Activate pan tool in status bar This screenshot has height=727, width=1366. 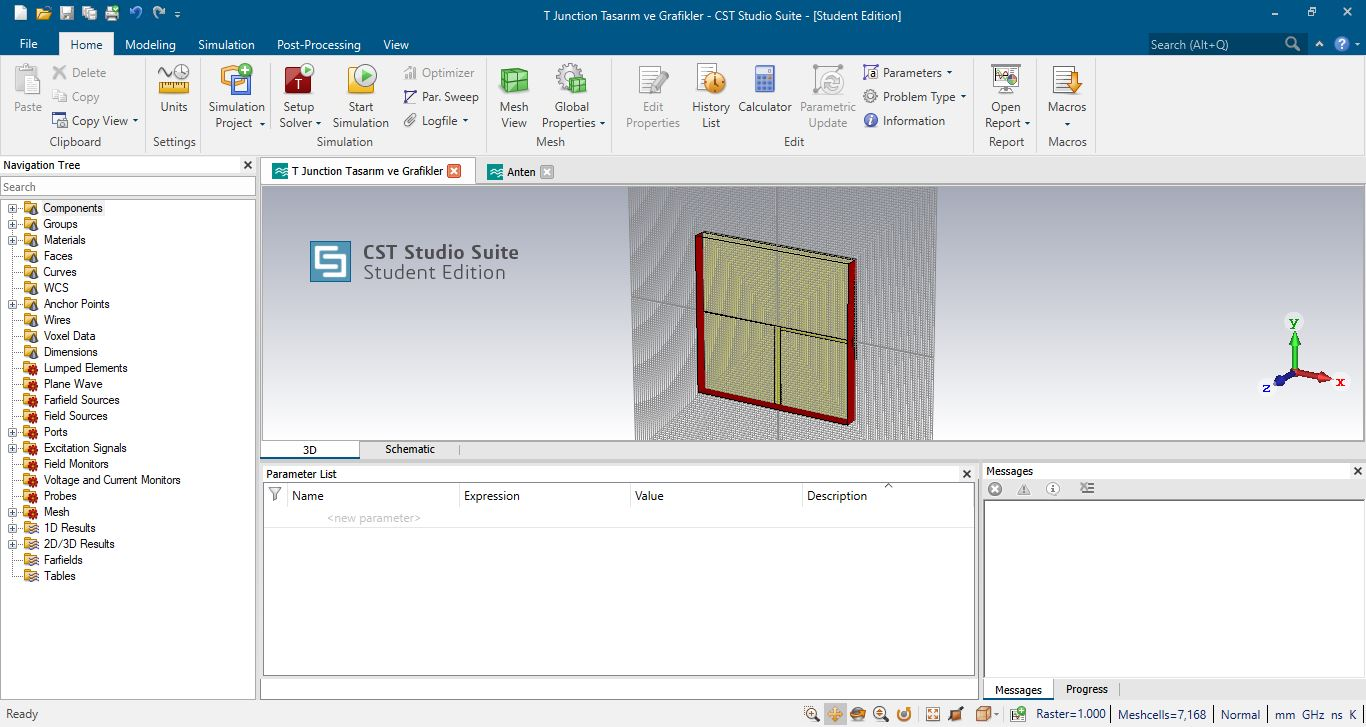[x=835, y=714]
